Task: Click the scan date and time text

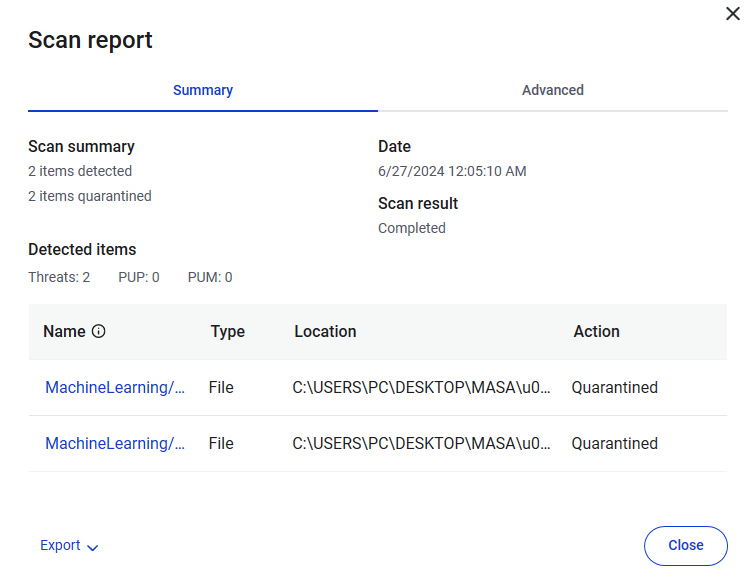Action: point(452,171)
